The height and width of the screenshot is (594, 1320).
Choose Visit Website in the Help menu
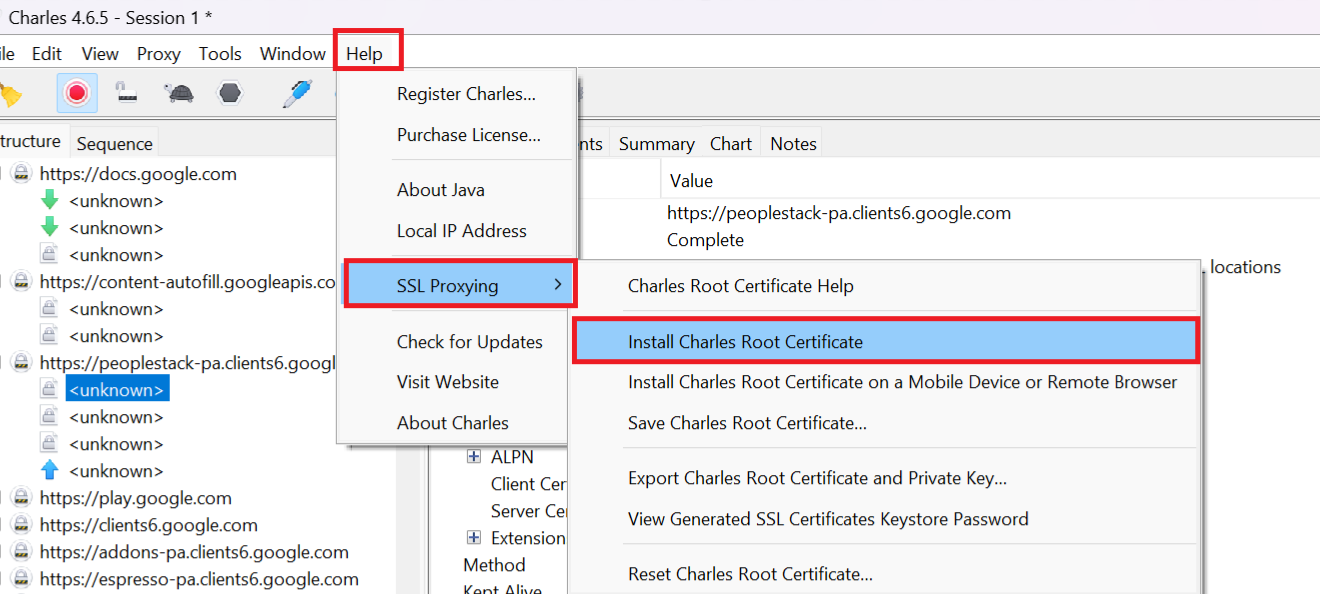448,382
